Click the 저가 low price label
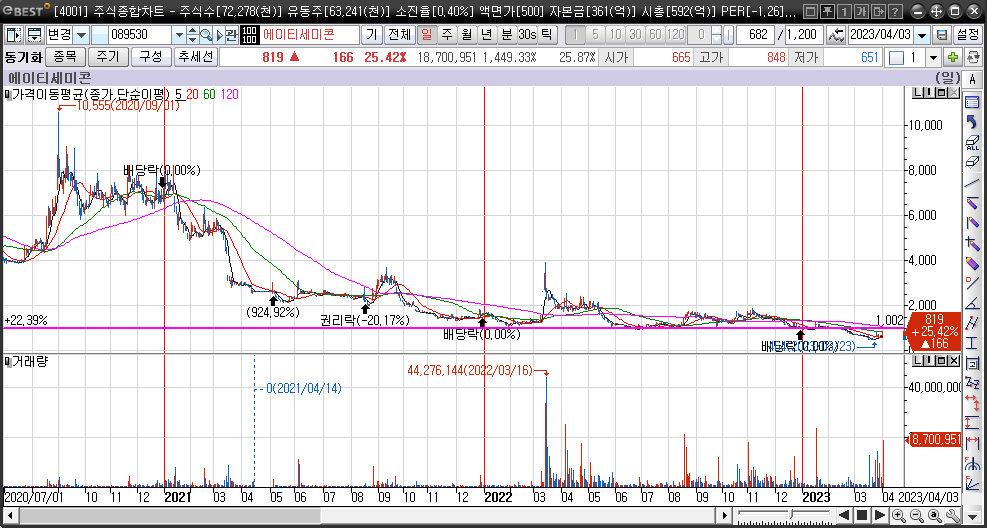The height and width of the screenshot is (528, 987). 804,58
